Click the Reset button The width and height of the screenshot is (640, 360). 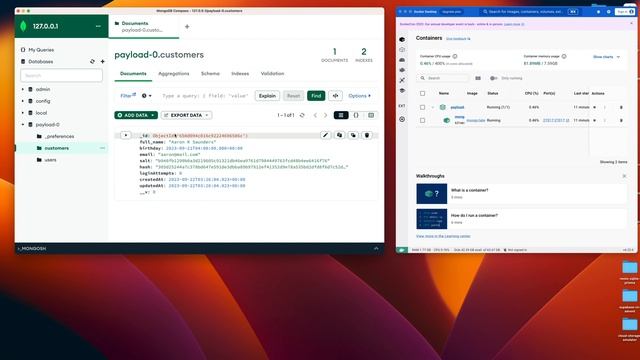293,96
